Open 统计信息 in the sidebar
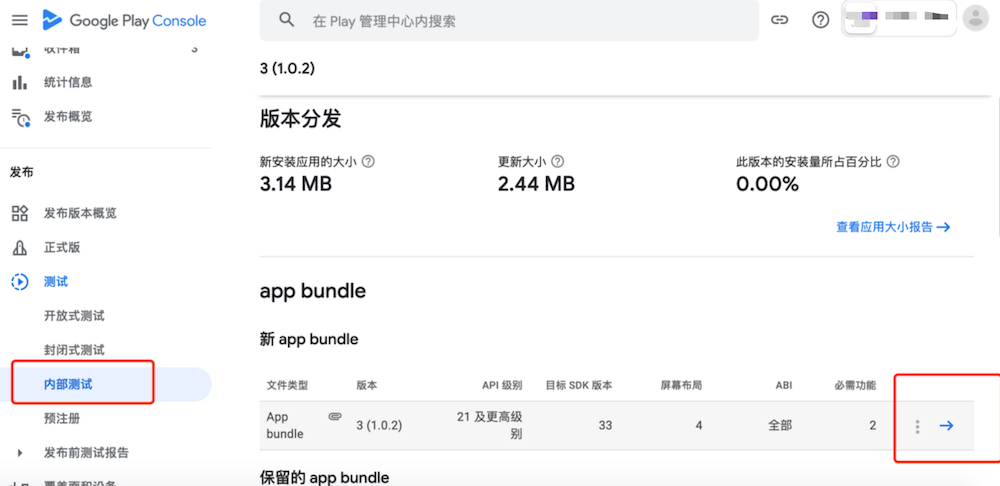This screenshot has height=486, width=1000. (x=68, y=82)
